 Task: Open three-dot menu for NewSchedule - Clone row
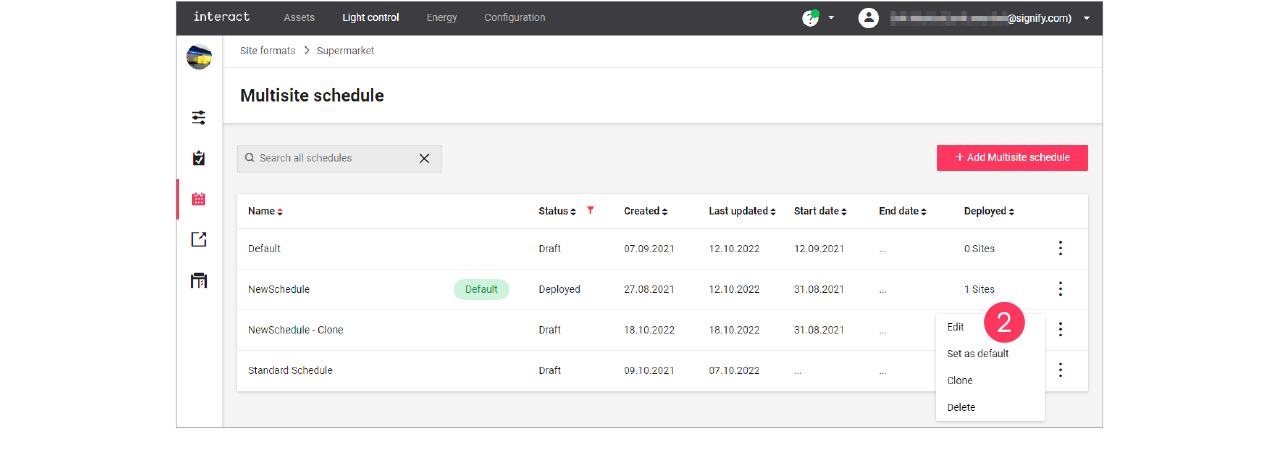[x=1060, y=329]
